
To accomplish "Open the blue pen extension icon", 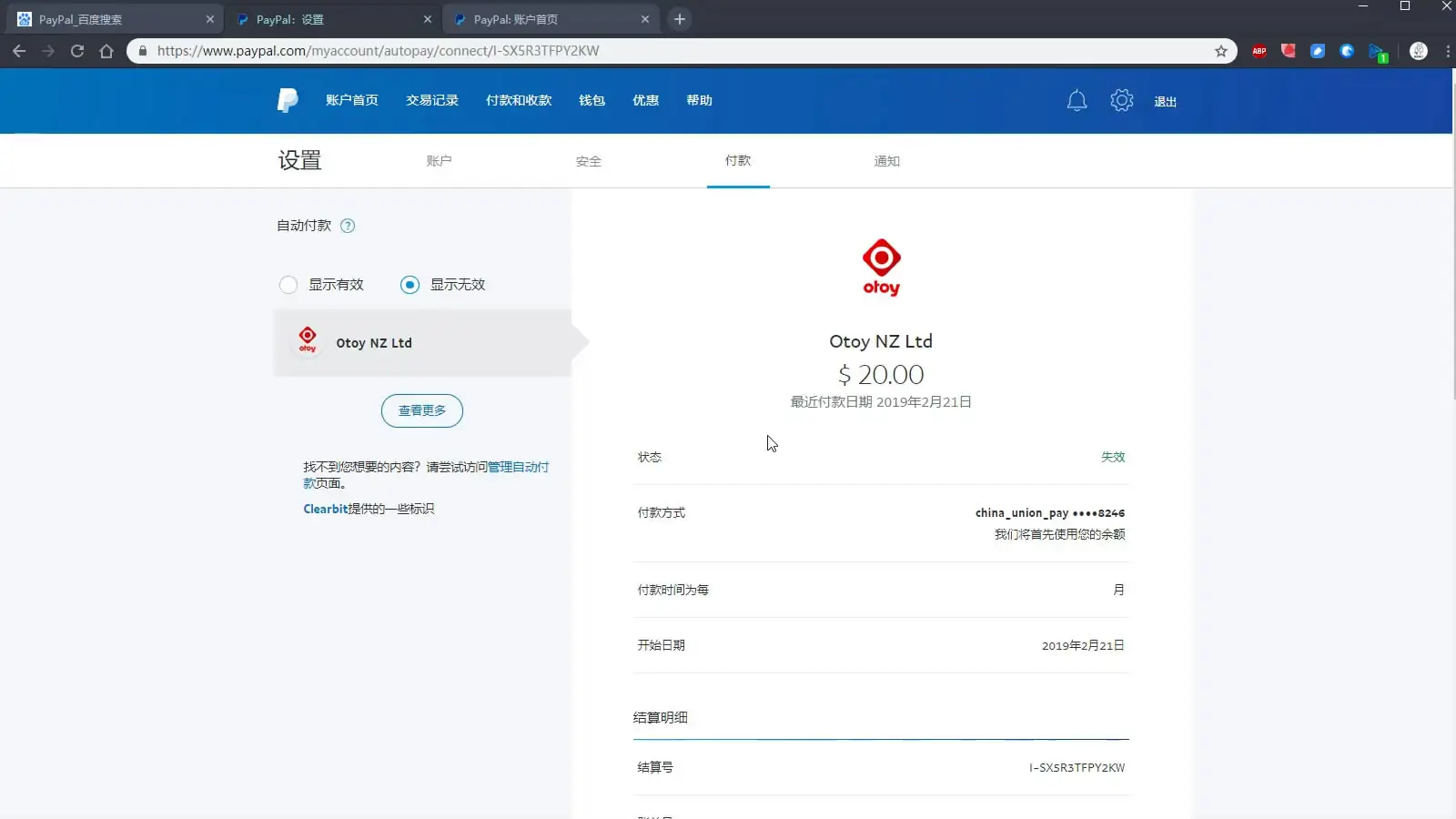I will pos(1318,51).
